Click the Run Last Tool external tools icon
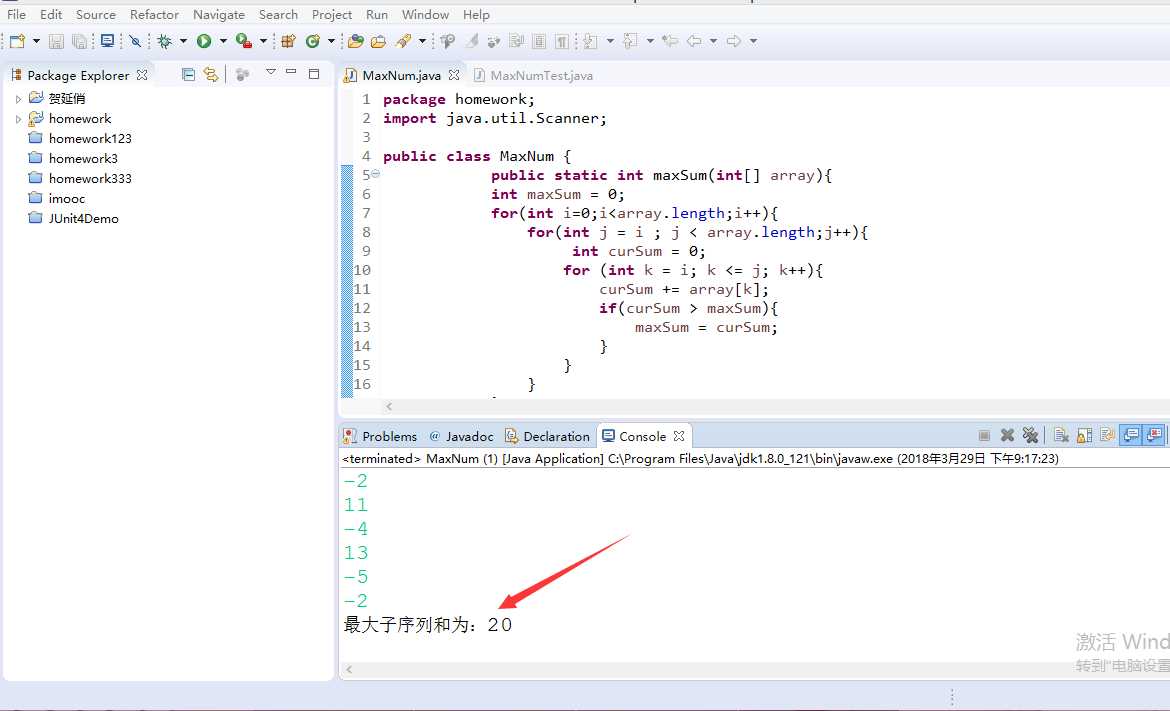1170x711 pixels. point(243,41)
